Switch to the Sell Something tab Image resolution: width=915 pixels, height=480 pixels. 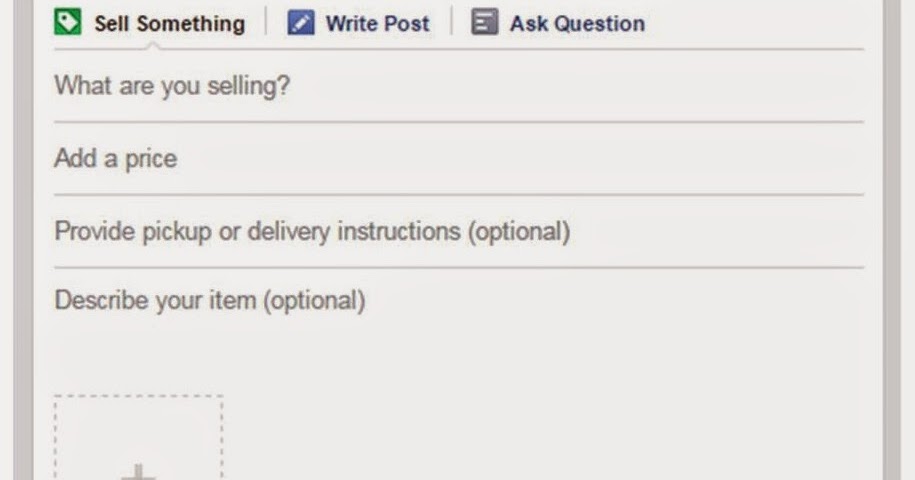(149, 23)
